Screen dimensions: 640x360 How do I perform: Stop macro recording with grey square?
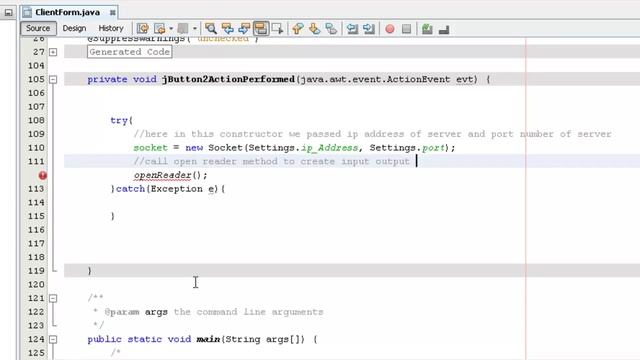tap(407, 29)
